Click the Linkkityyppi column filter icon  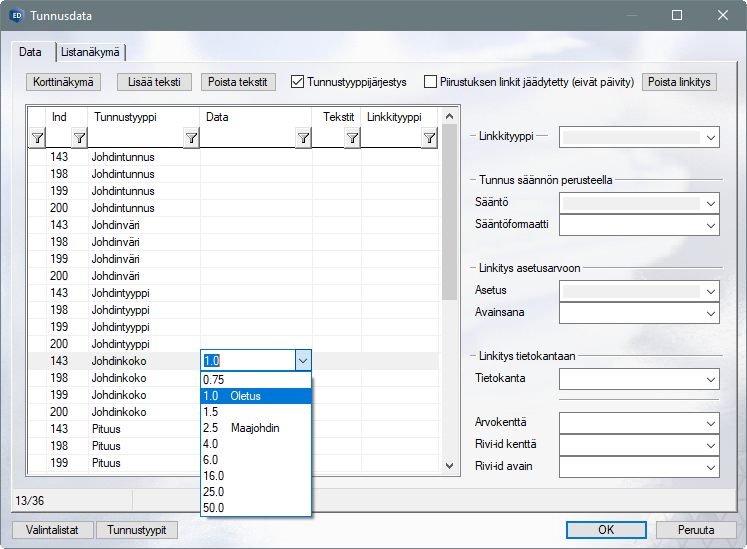coord(429,139)
